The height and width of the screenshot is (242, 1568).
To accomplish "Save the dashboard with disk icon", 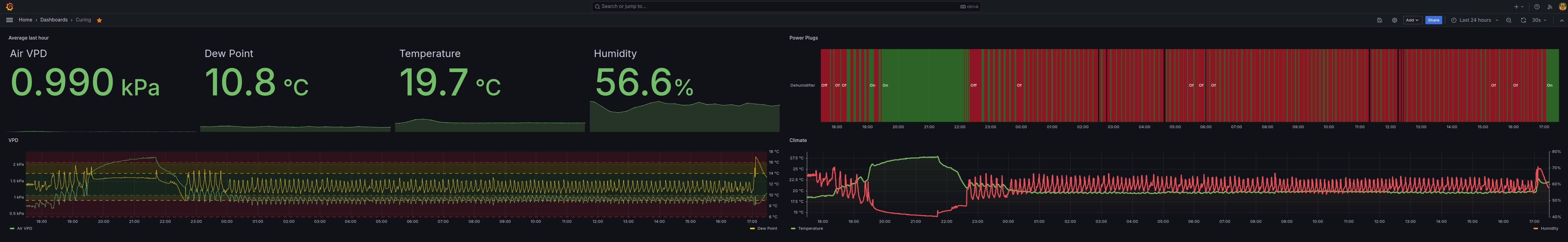I will (x=1379, y=20).
